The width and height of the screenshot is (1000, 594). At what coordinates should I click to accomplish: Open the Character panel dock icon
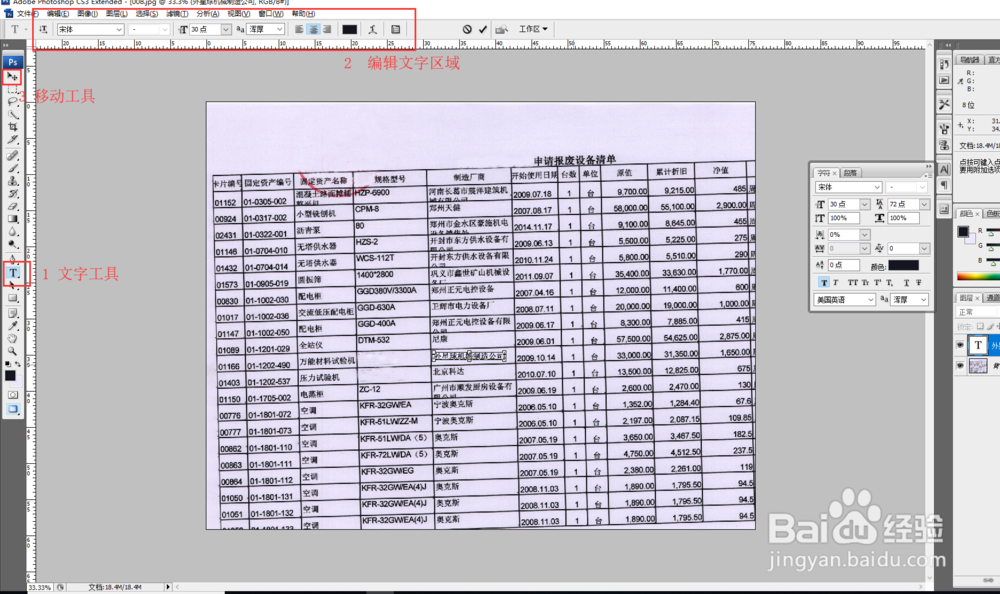click(945, 169)
